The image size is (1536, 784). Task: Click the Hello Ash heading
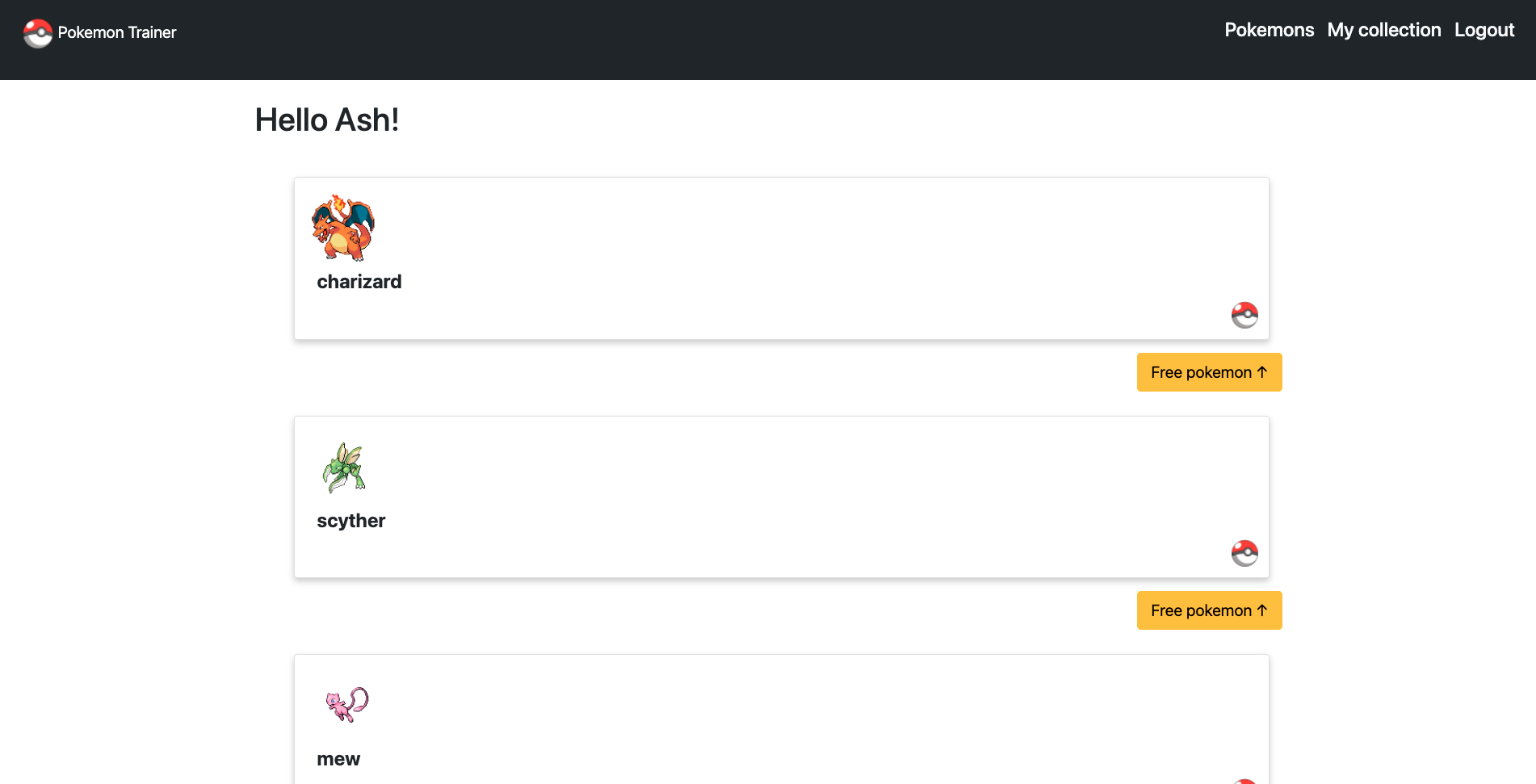[326, 119]
